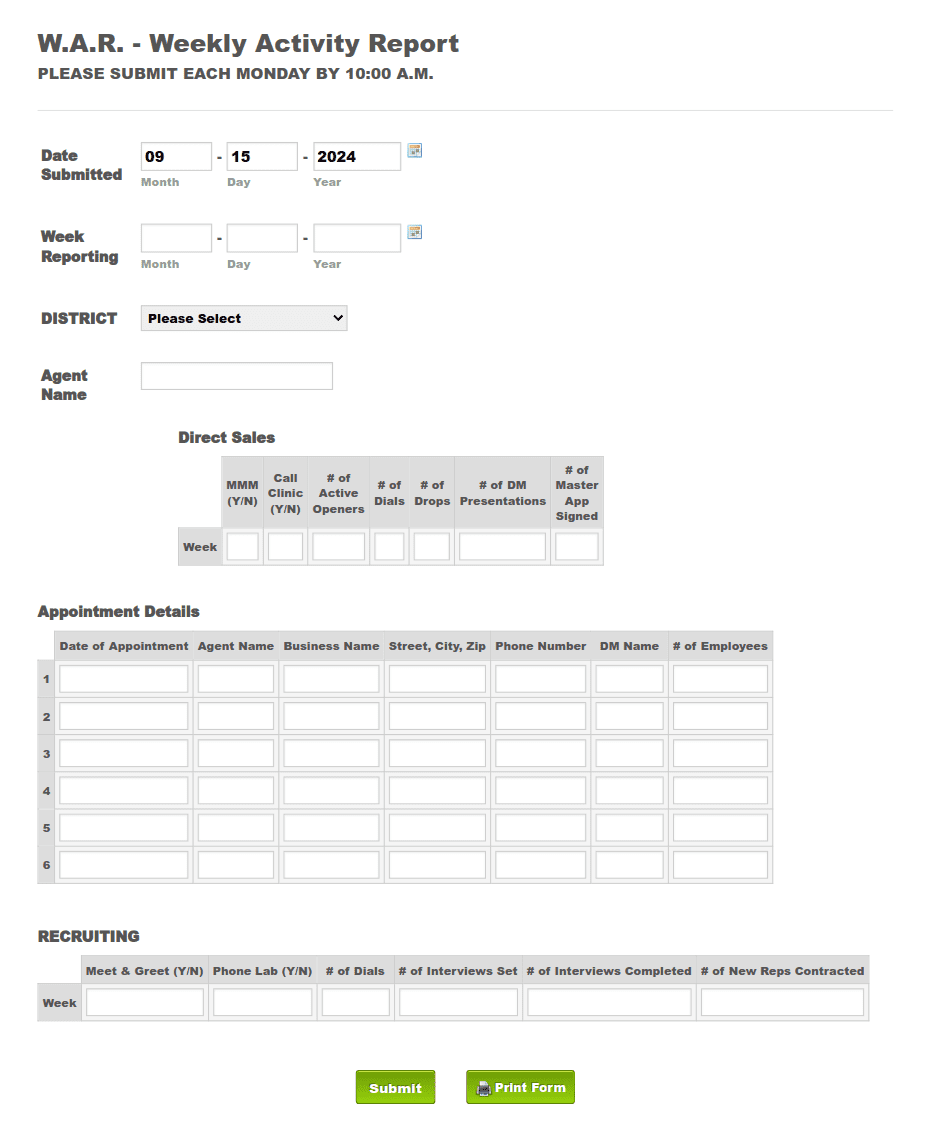Open the Week Reporting calendar picker icon
Viewport: 930px width, 1128px height.
pos(414,232)
